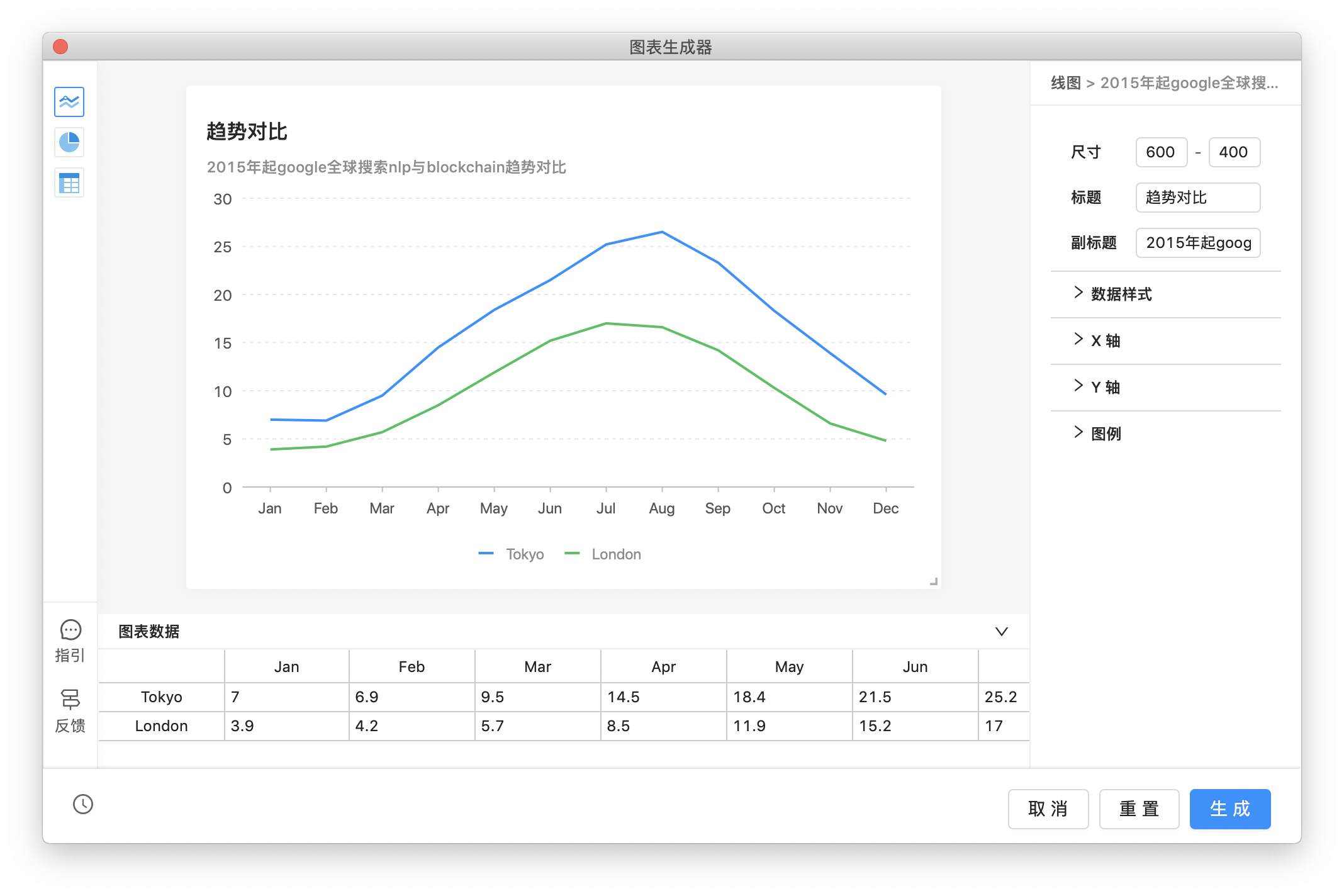1344x896 pixels.
Task: Expand the Y 轴 settings section
Action: pyautogui.click(x=1105, y=387)
